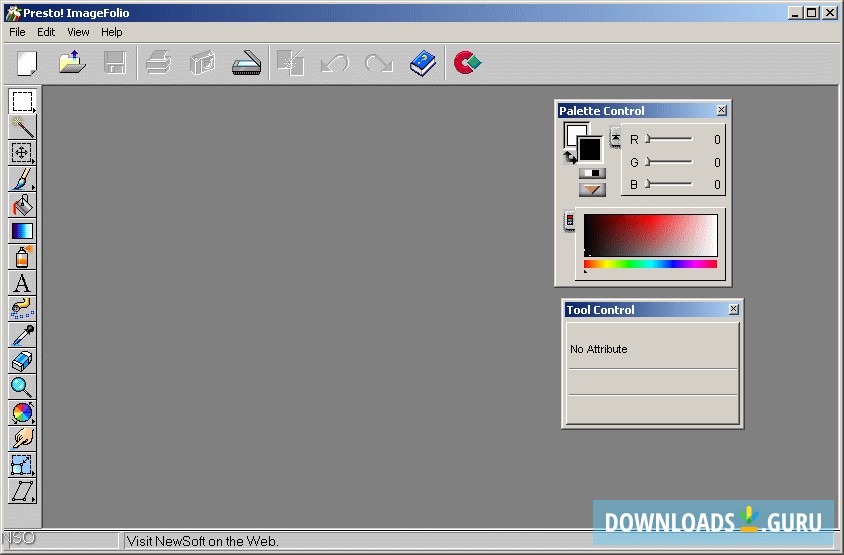Close the Tool Control panel
This screenshot has height=555, width=844.
(x=734, y=309)
